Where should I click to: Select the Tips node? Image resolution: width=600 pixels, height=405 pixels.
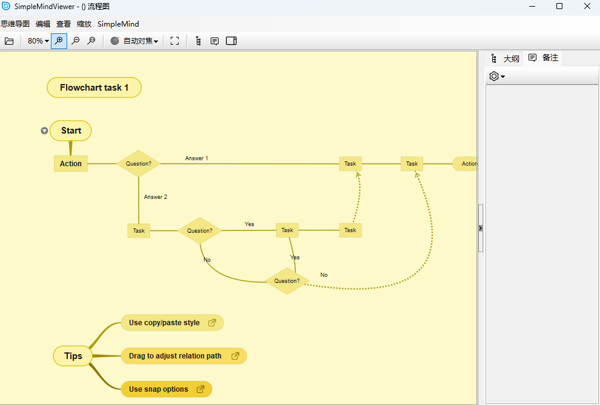click(x=73, y=356)
